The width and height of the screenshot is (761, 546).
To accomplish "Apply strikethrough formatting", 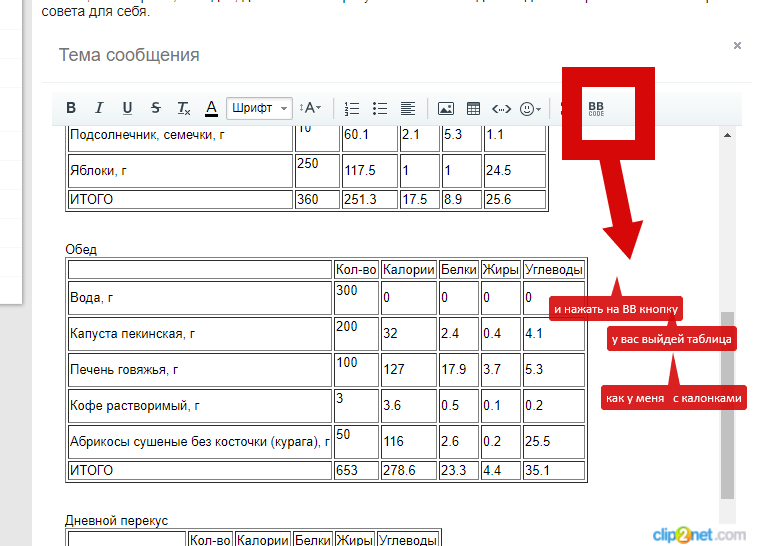I will (x=155, y=108).
